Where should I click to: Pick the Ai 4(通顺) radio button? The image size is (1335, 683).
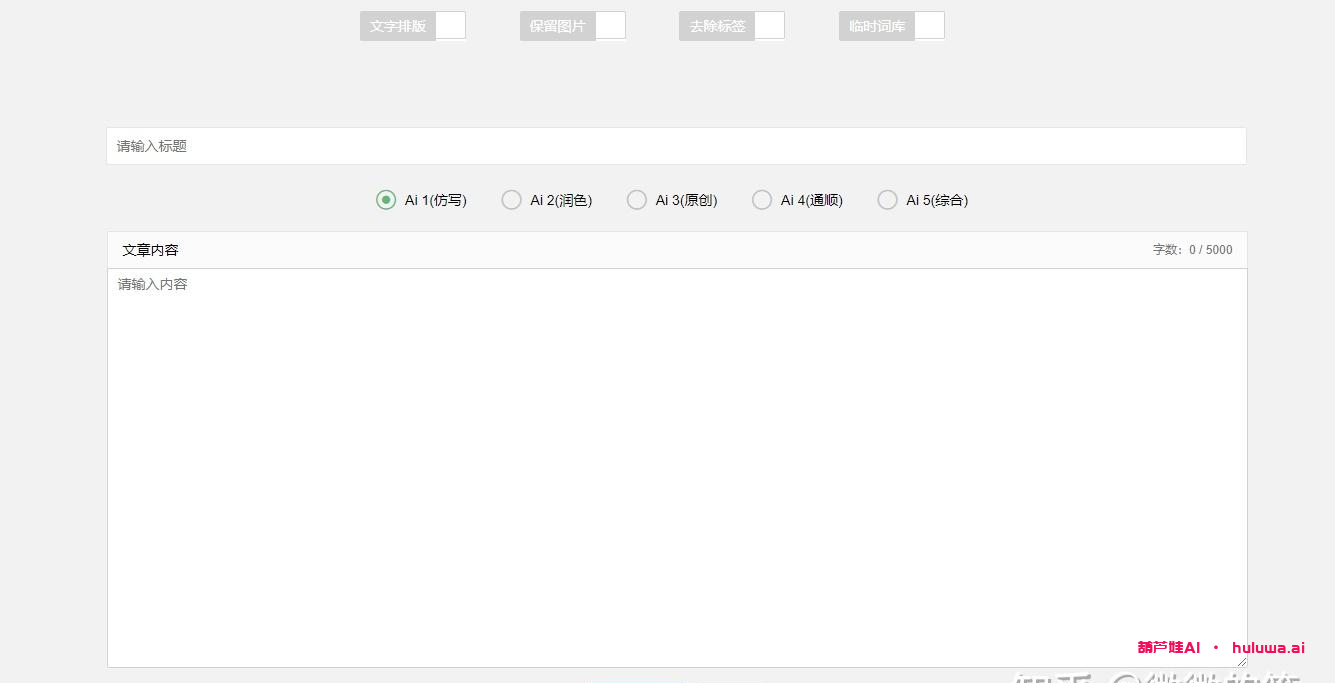pyautogui.click(x=762, y=200)
